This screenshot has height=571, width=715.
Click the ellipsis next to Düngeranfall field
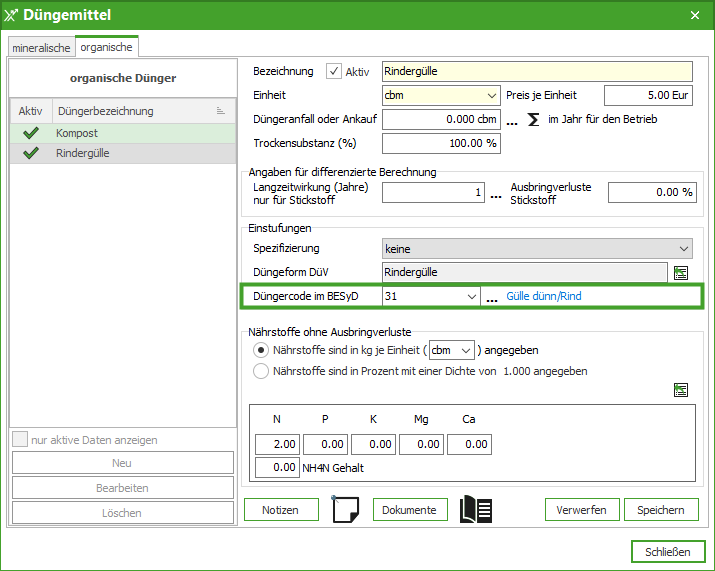(x=512, y=120)
